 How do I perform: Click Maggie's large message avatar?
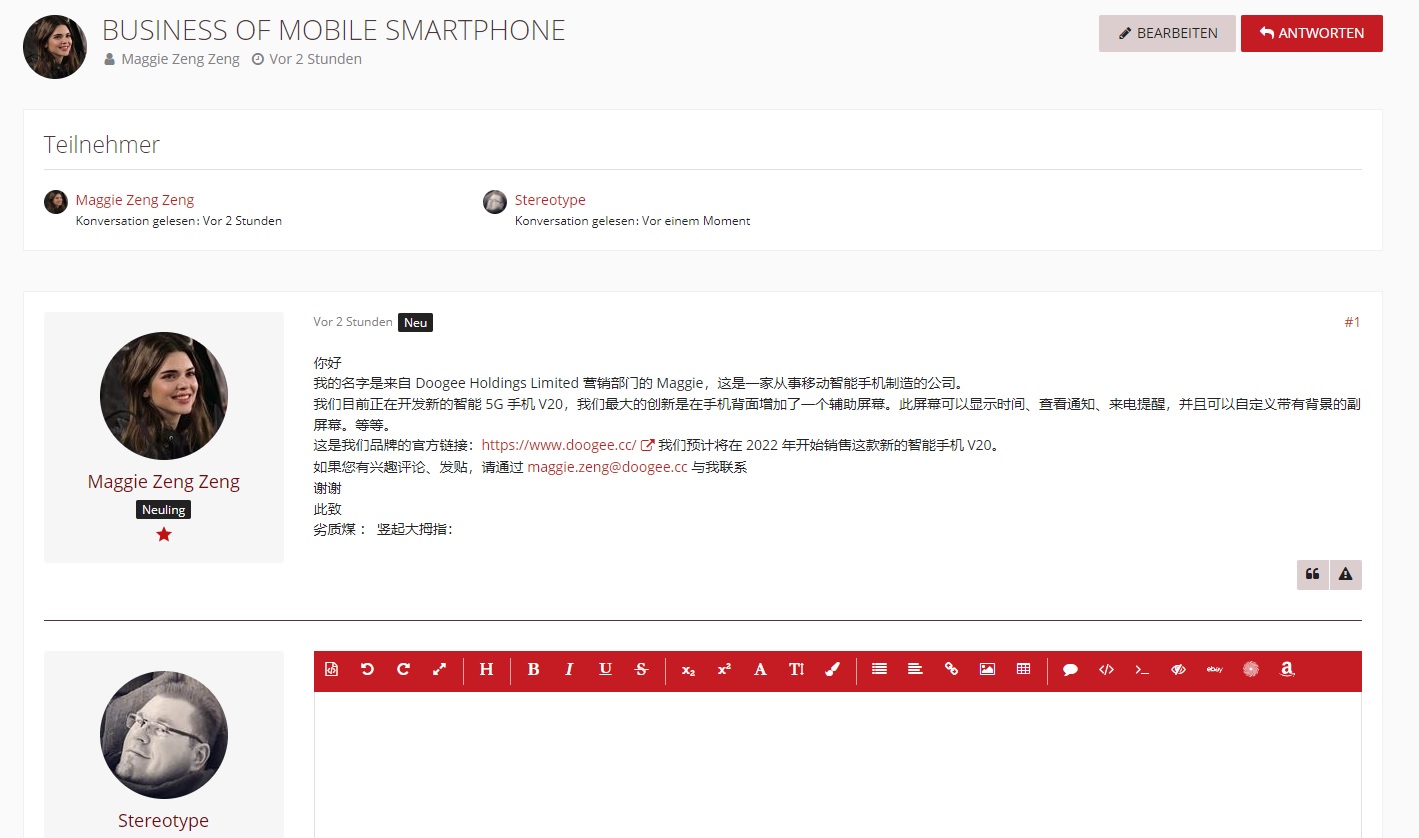(164, 396)
